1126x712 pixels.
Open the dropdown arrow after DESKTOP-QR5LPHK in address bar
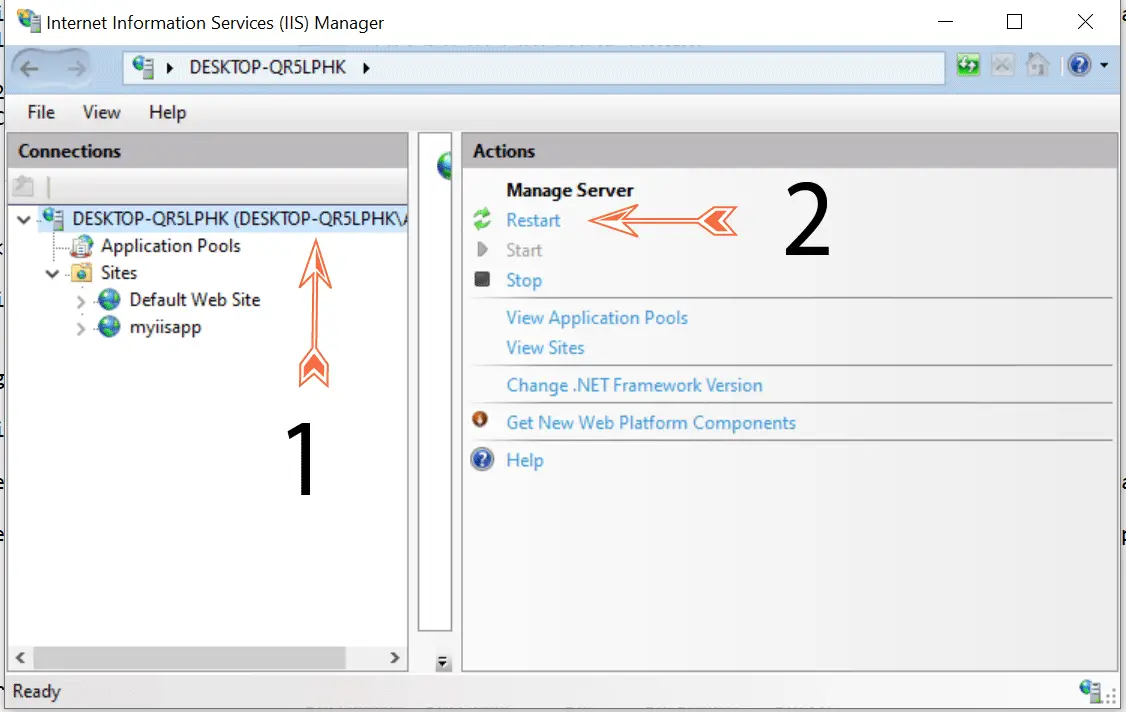(366, 68)
